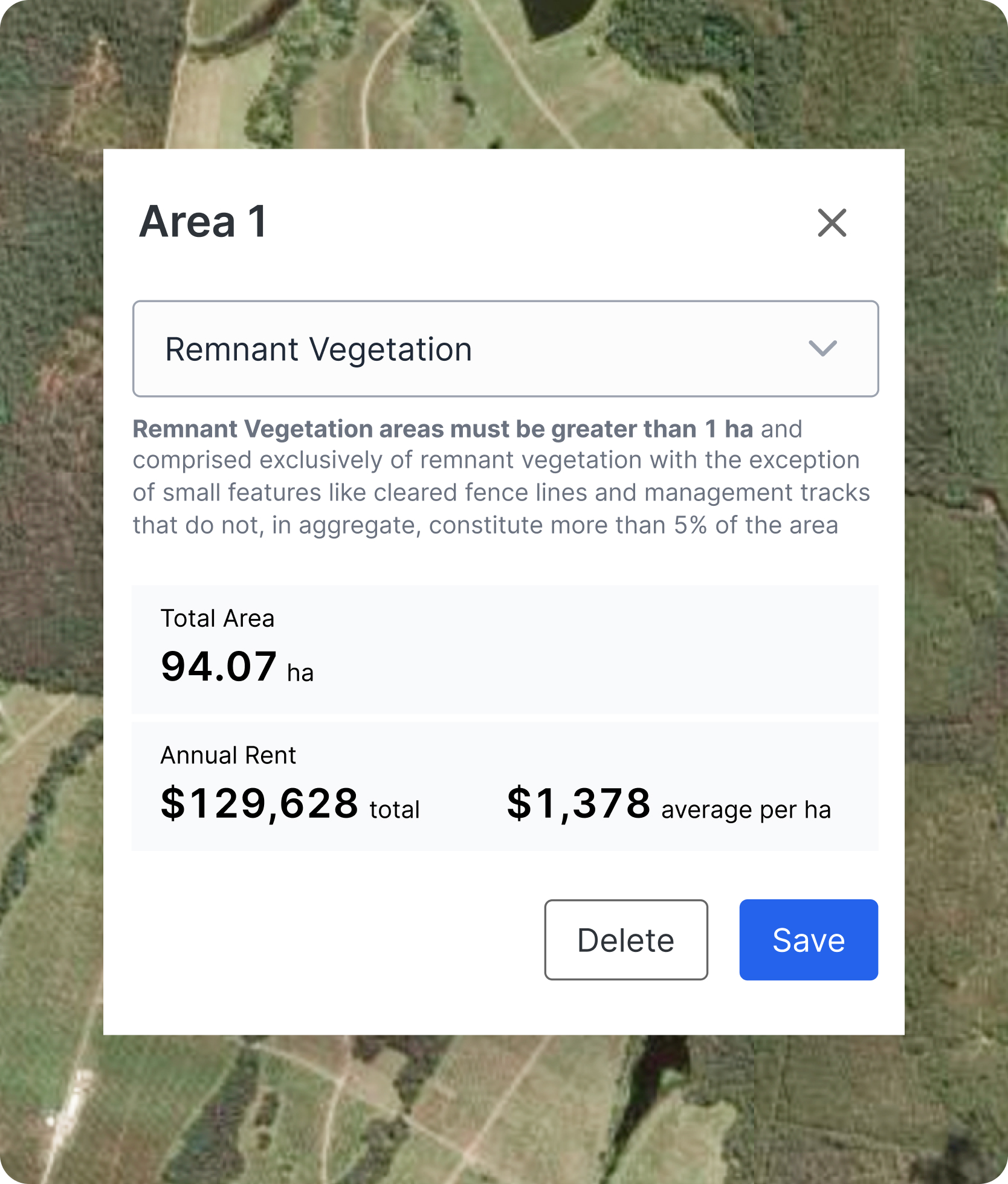
Task: Click the $1,378 average rent figure
Action: (x=578, y=804)
